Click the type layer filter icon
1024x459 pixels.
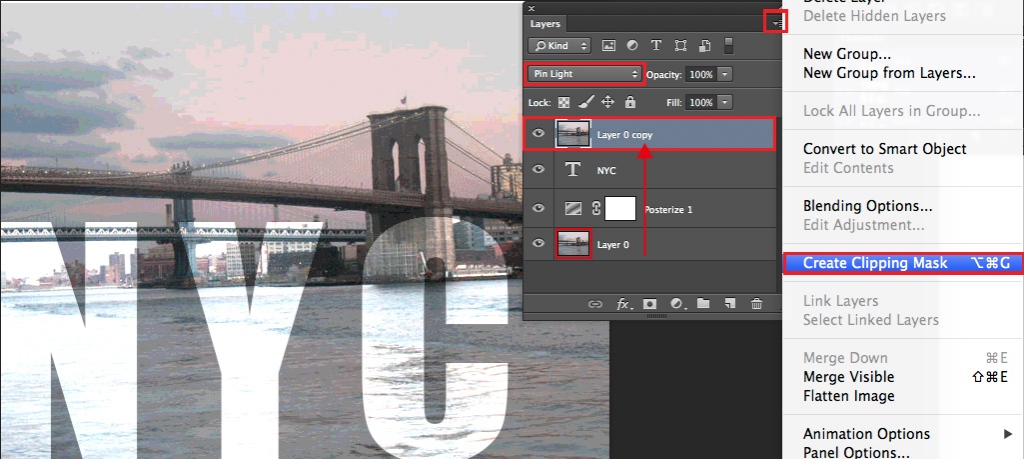[656, 46]
